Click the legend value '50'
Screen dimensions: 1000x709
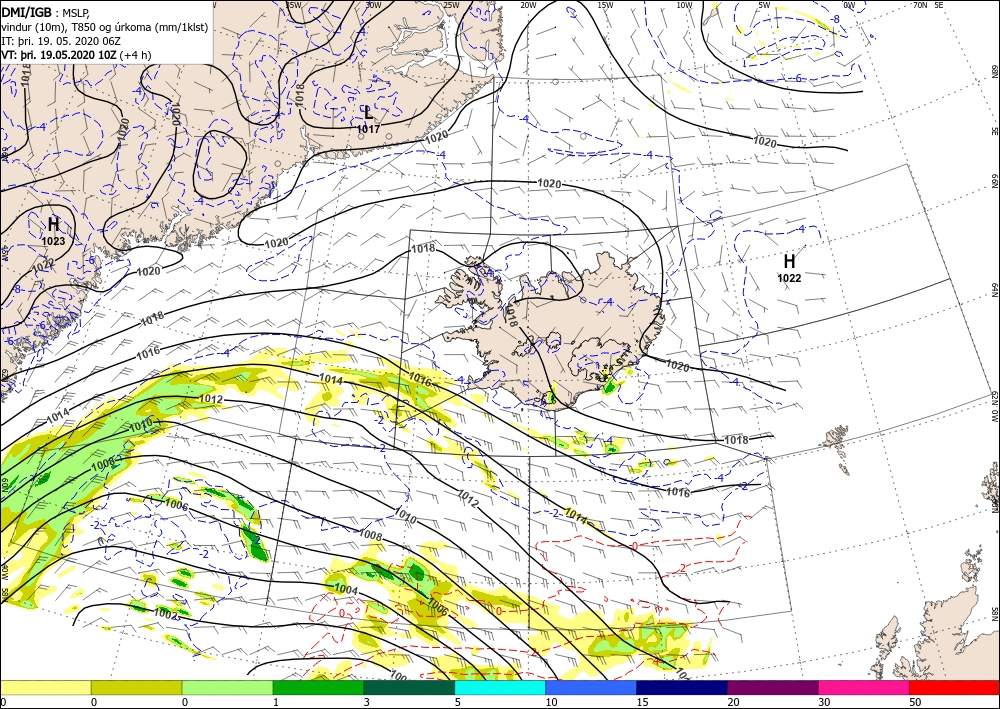915,702
